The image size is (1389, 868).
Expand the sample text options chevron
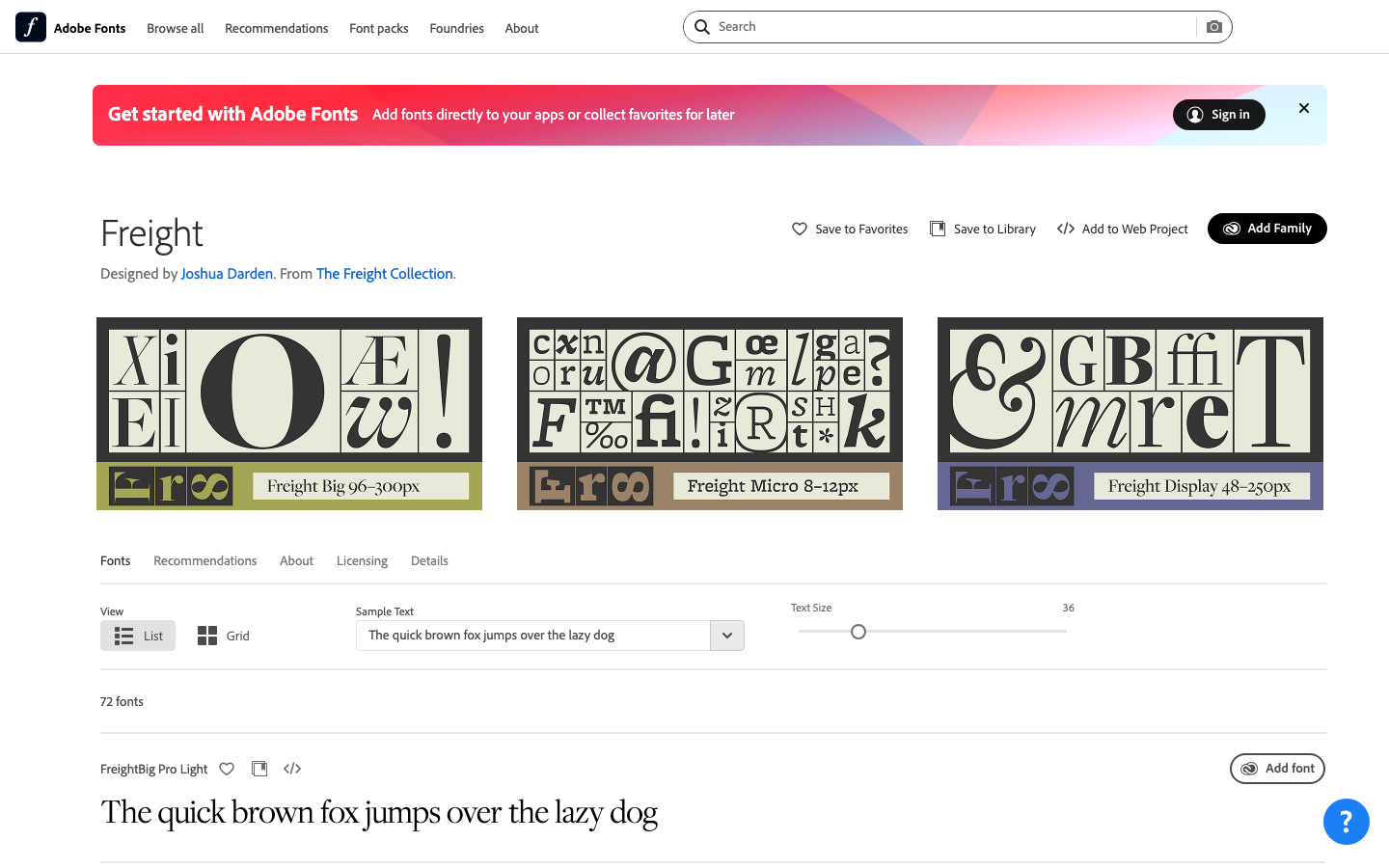tap(726, 636)
